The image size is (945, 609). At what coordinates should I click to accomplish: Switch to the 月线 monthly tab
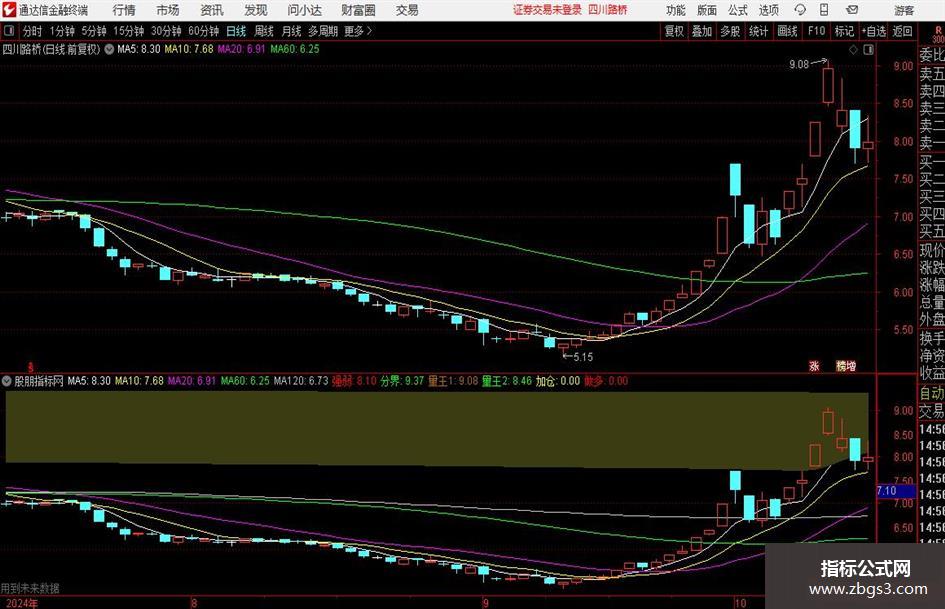(x=292, y=31)
